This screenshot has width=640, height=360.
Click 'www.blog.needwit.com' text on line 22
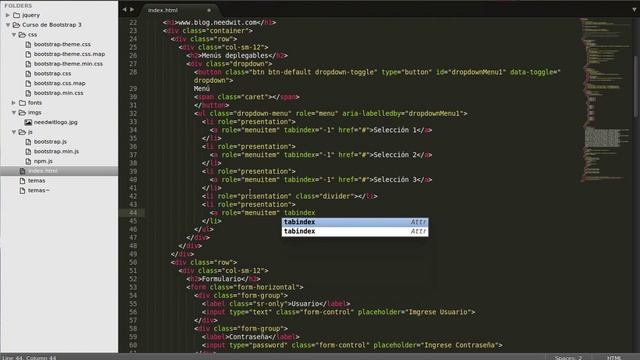click(x=218, y=22)
